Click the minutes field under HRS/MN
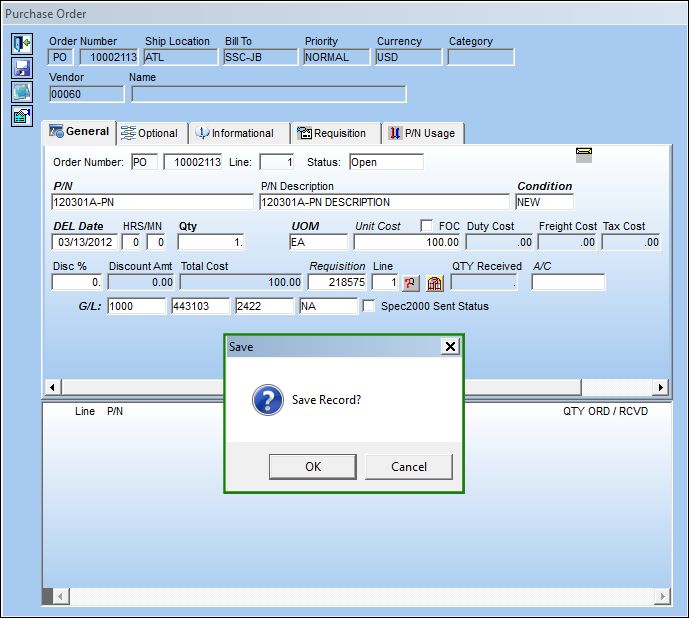This screenshot has width=689, height=618. coord(156,242)
